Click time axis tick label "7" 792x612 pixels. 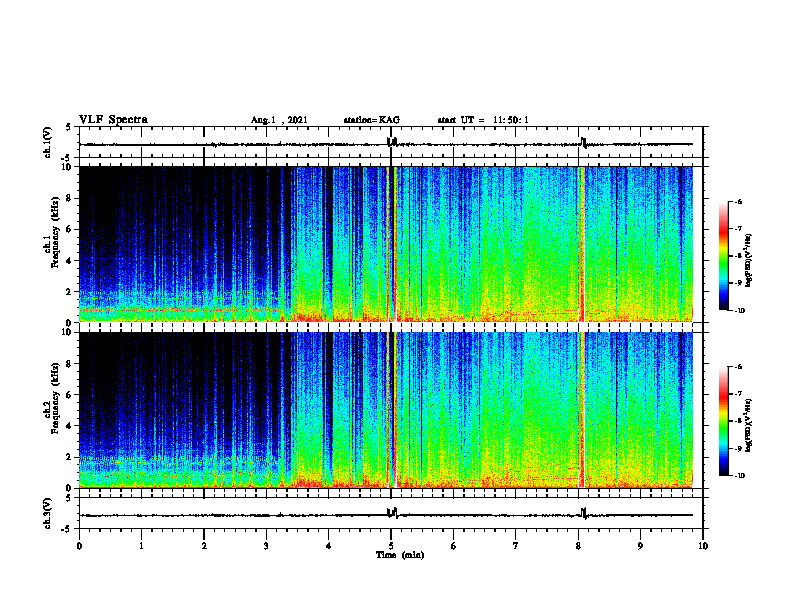pyautogui.click(x=516, y=546)
